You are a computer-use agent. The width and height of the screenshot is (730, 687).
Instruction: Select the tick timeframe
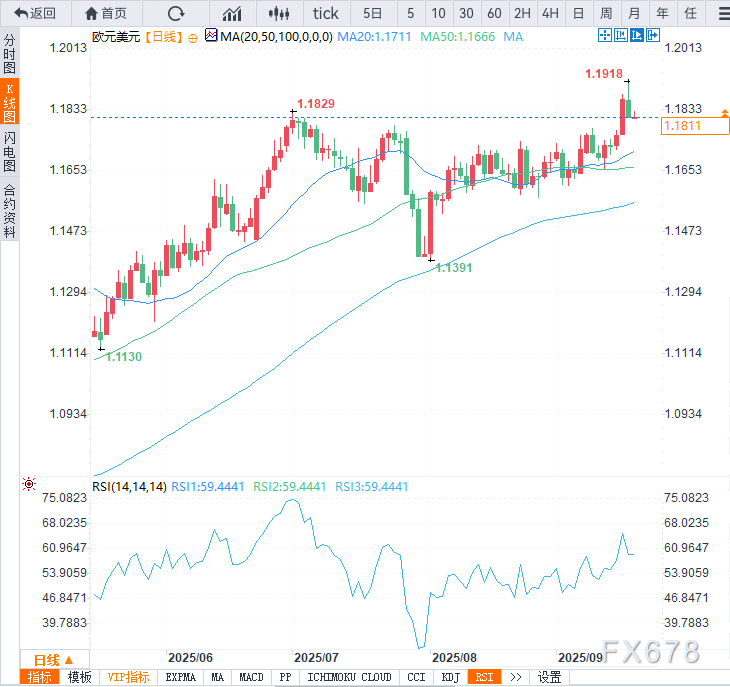326,13
